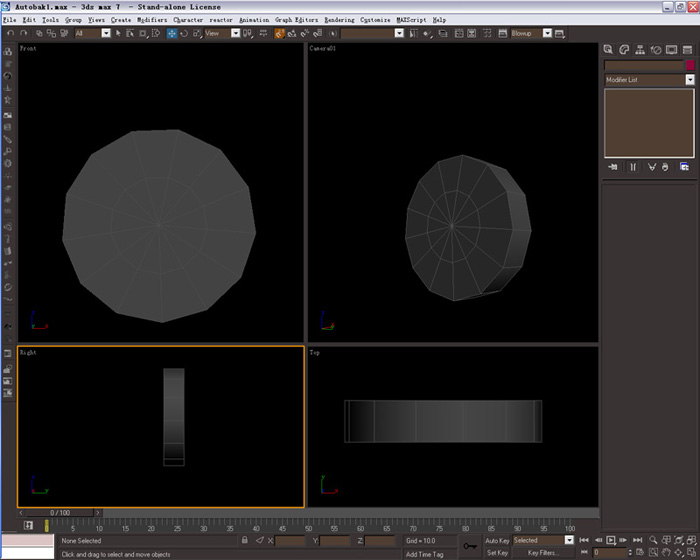Viewport: 700px width, 560px height.
Task: Click the Play Animation button
Action: pyautogui.click(x=611, y=540)
